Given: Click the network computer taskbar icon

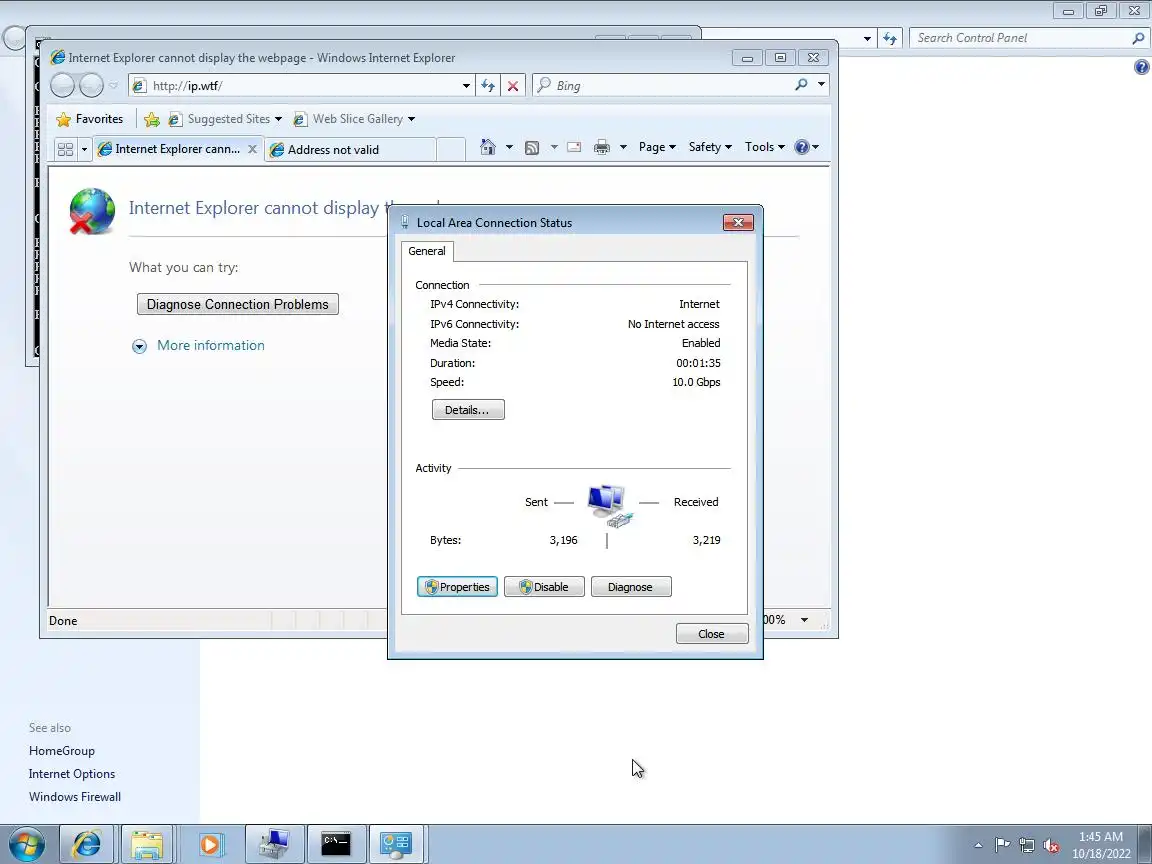Looking at the screenshot, I should pos(274,844).
